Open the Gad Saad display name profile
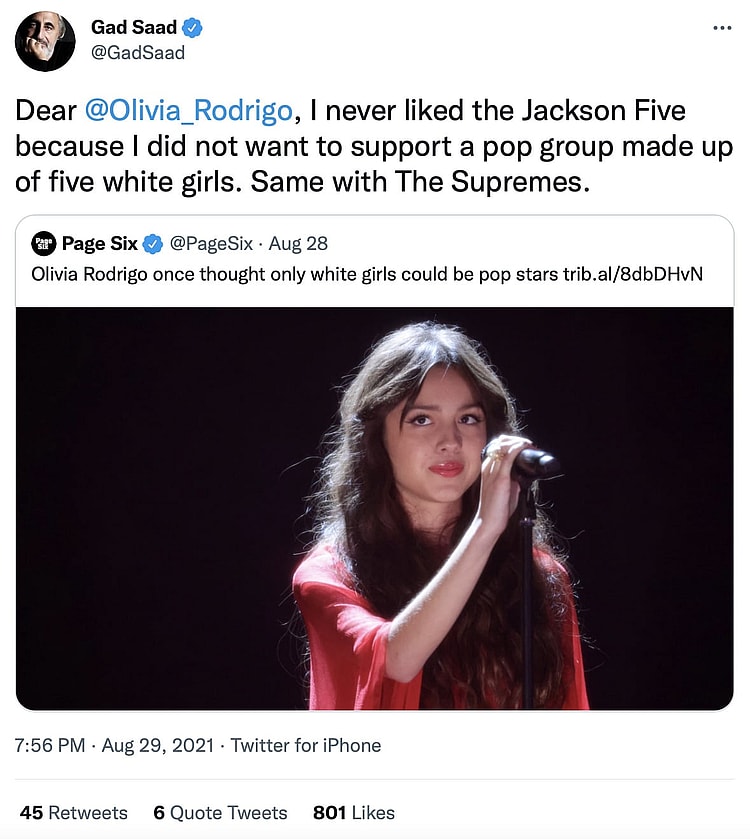This screenshot has height=839, width=750. [x=132, y=27]
